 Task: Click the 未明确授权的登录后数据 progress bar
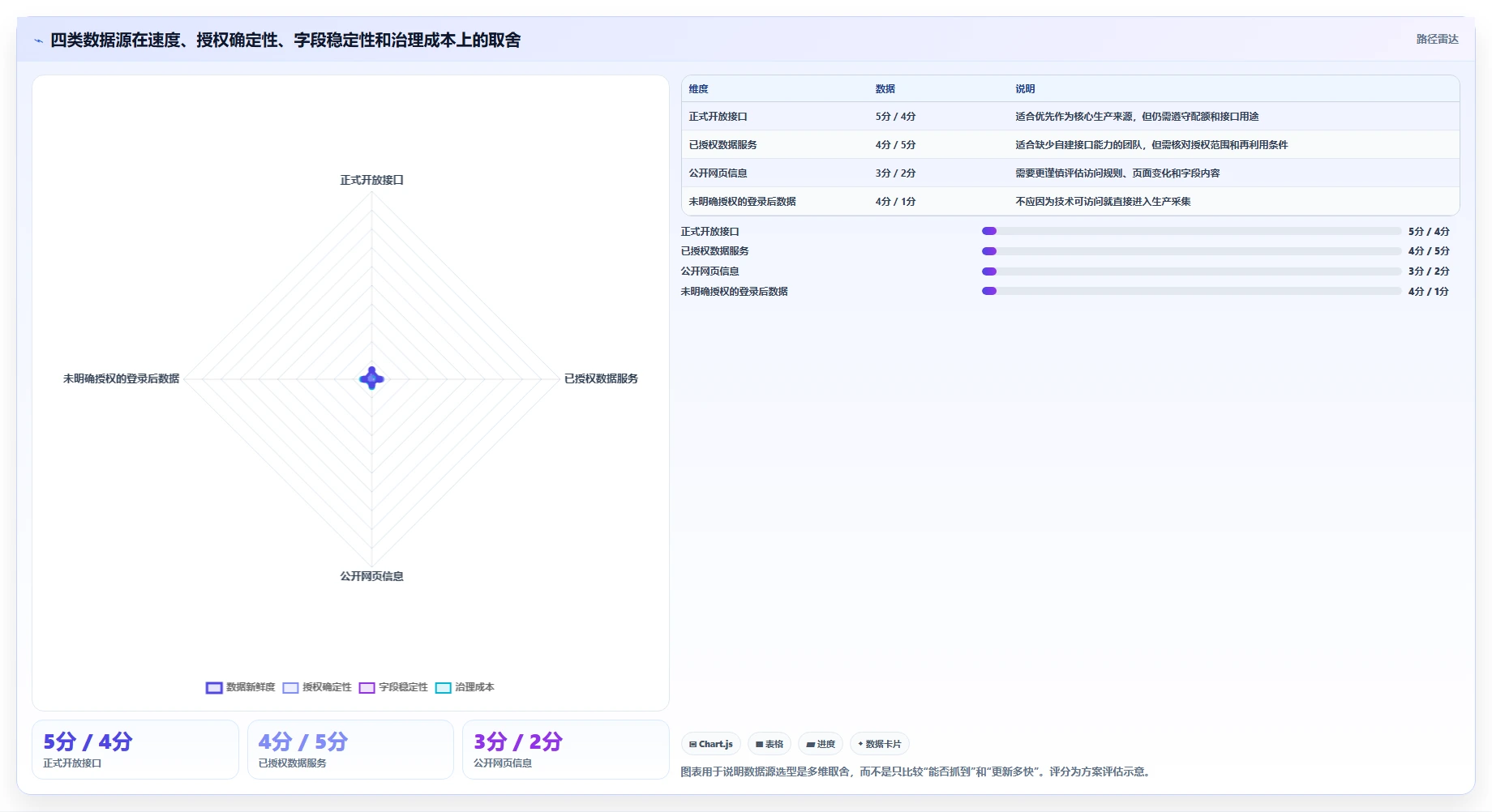click(x=1191, y=292)
